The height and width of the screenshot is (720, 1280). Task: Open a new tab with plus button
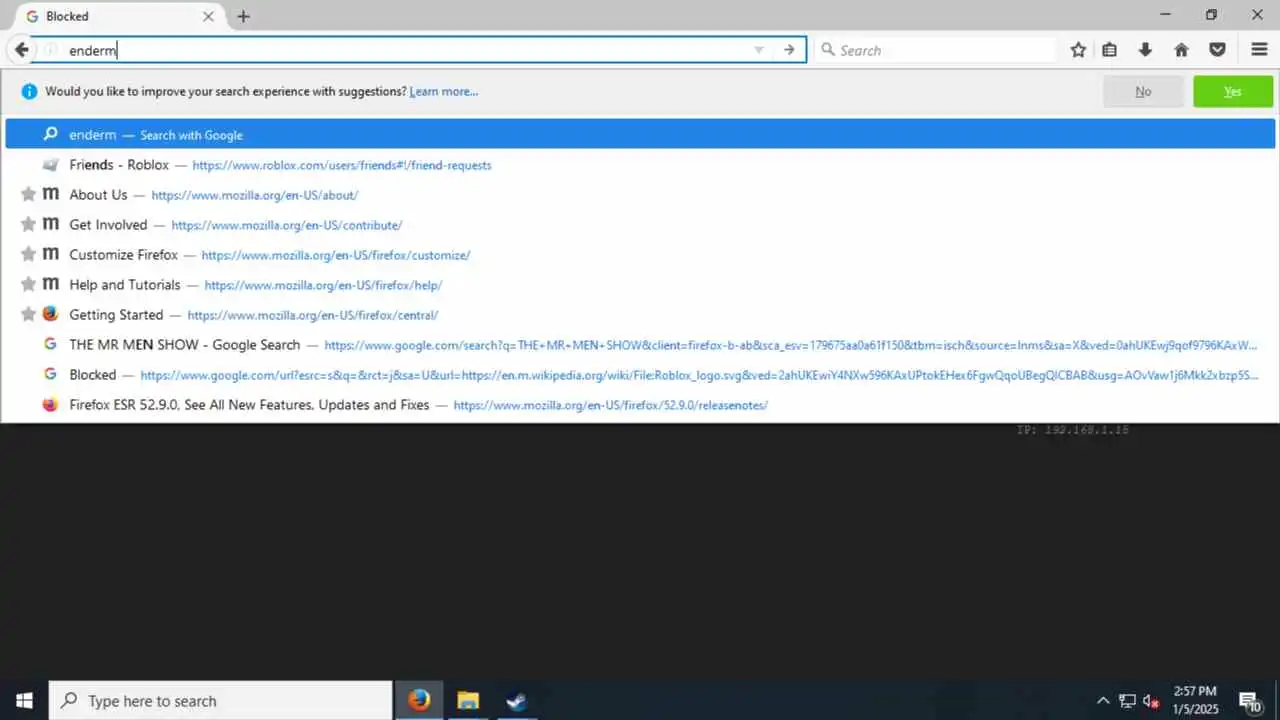pos(243,16)
